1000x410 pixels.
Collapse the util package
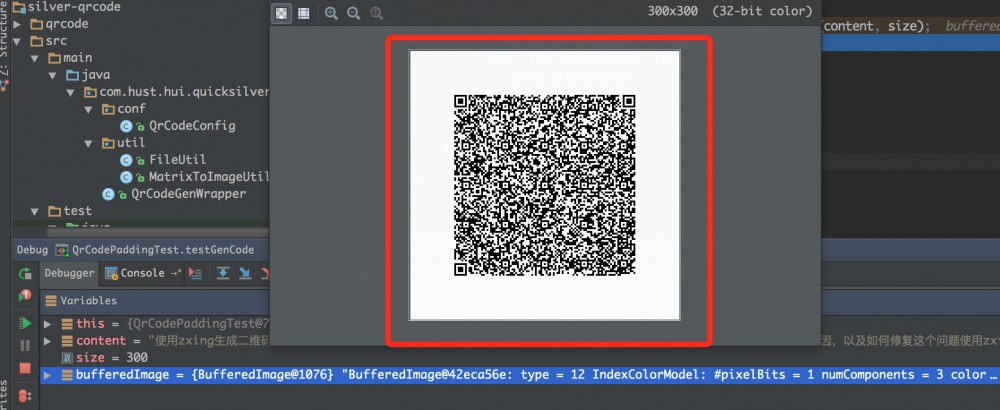[88, 143]
